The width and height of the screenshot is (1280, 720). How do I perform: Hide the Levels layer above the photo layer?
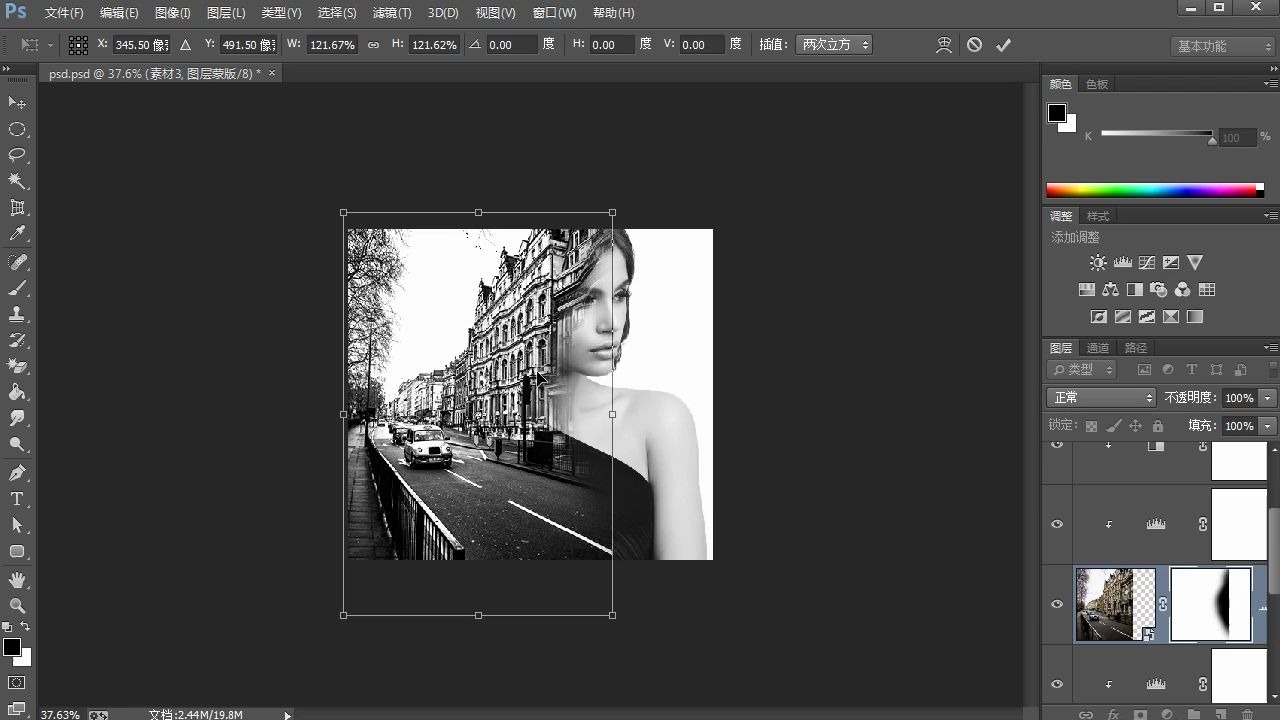coord(1057,525)
